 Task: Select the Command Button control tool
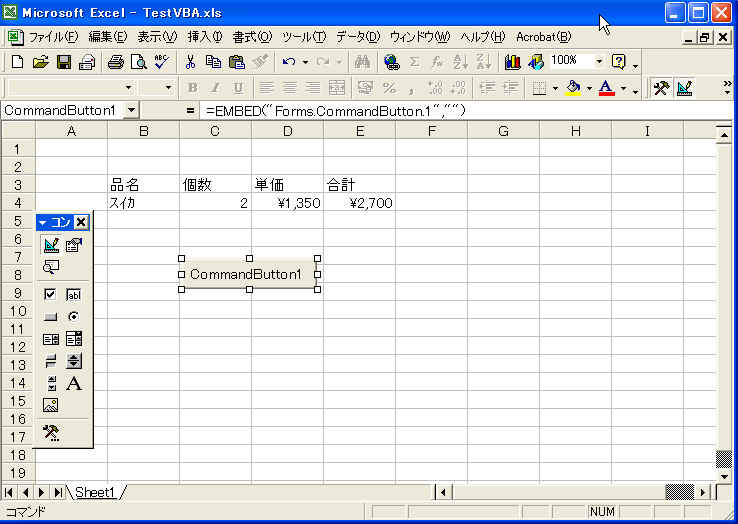[50, 317]
